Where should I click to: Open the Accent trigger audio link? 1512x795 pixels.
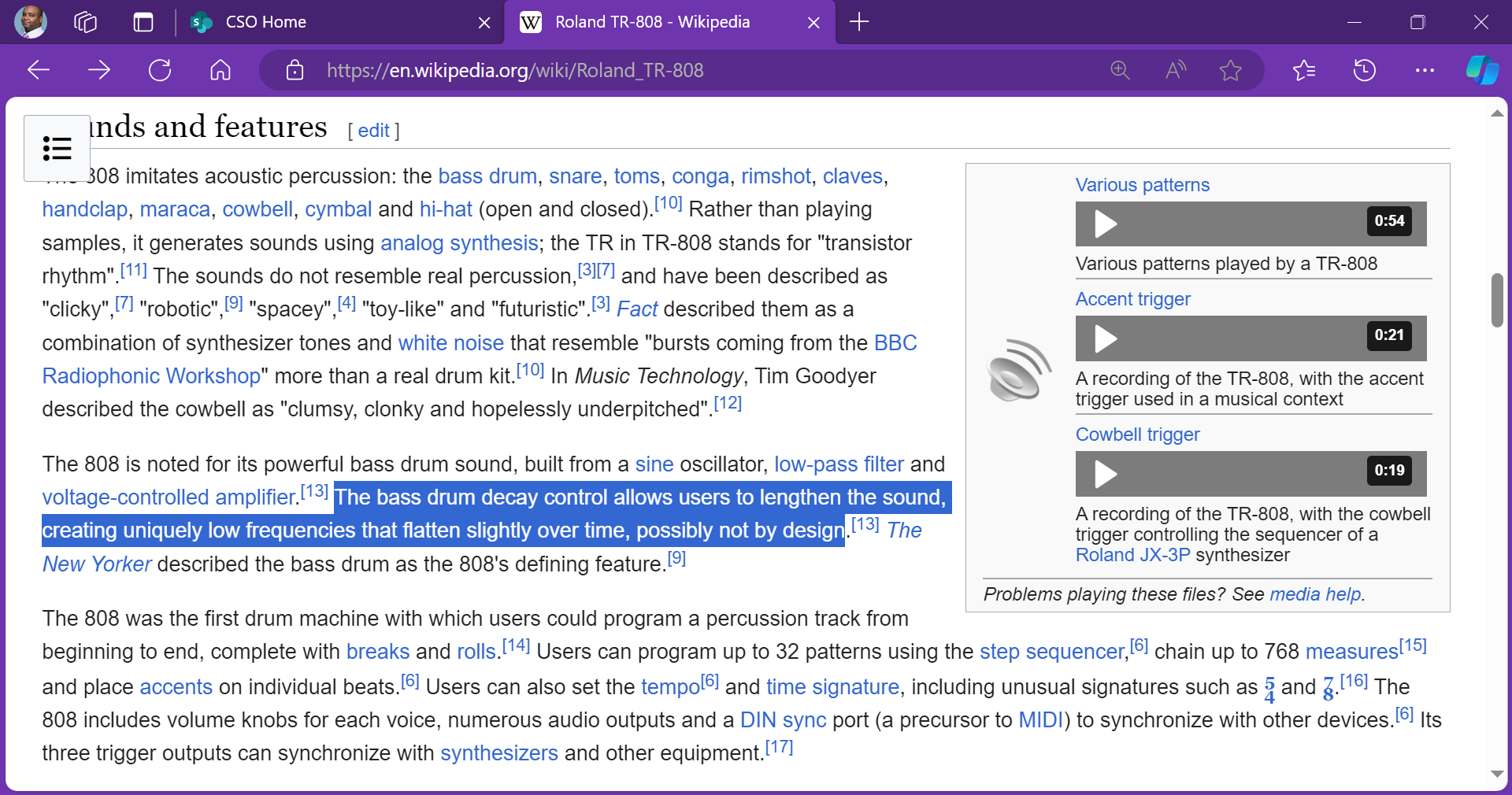click(x=1132, y=299)
